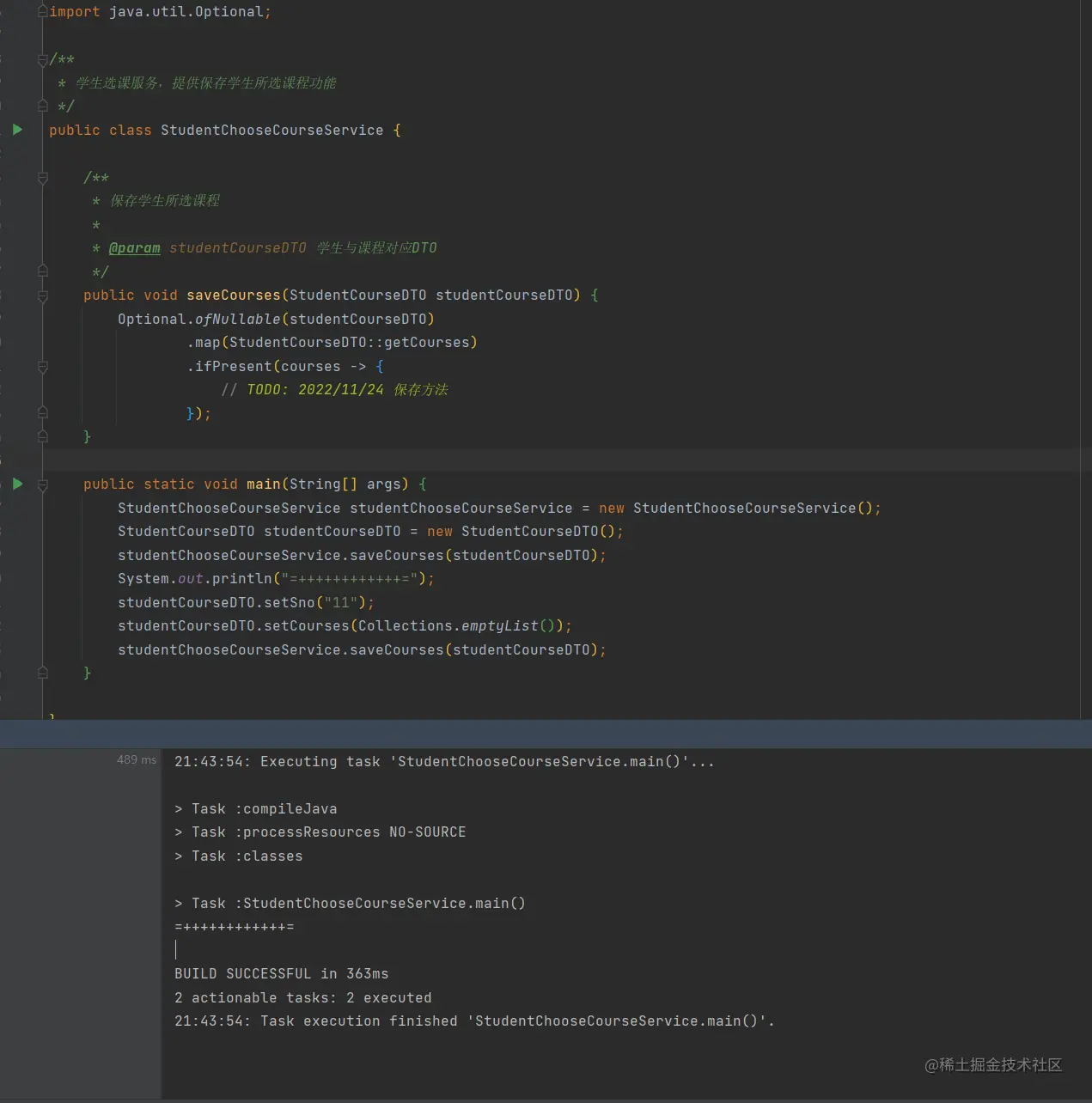Click the 'Task :classes' console line
Viewport: 1092px width, 1103px height.
(x=238, y=856)
